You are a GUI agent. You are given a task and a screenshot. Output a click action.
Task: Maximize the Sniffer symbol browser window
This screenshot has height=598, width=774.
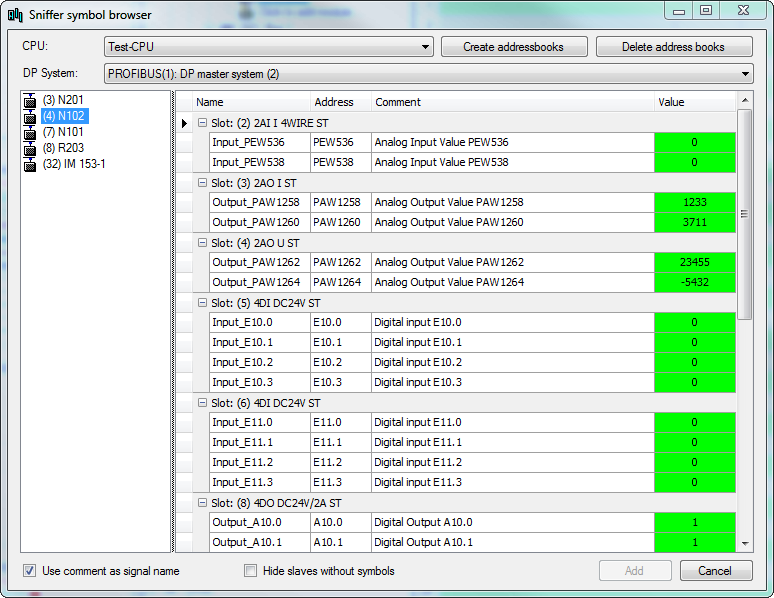click(x=706, y=10)
